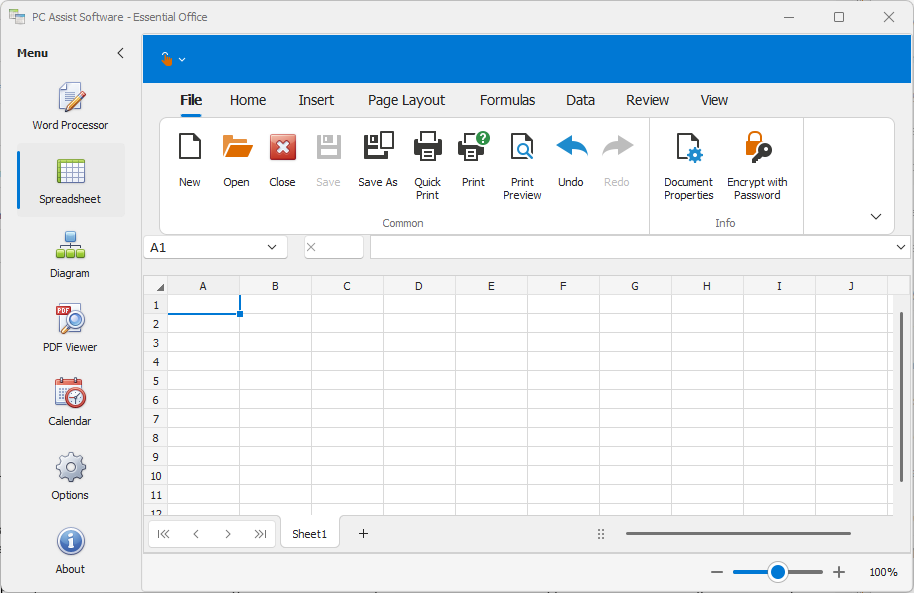Collapse the ribbon using the chevron
The height and width of the screenshot is (593, 914).
tap(876, 217)
